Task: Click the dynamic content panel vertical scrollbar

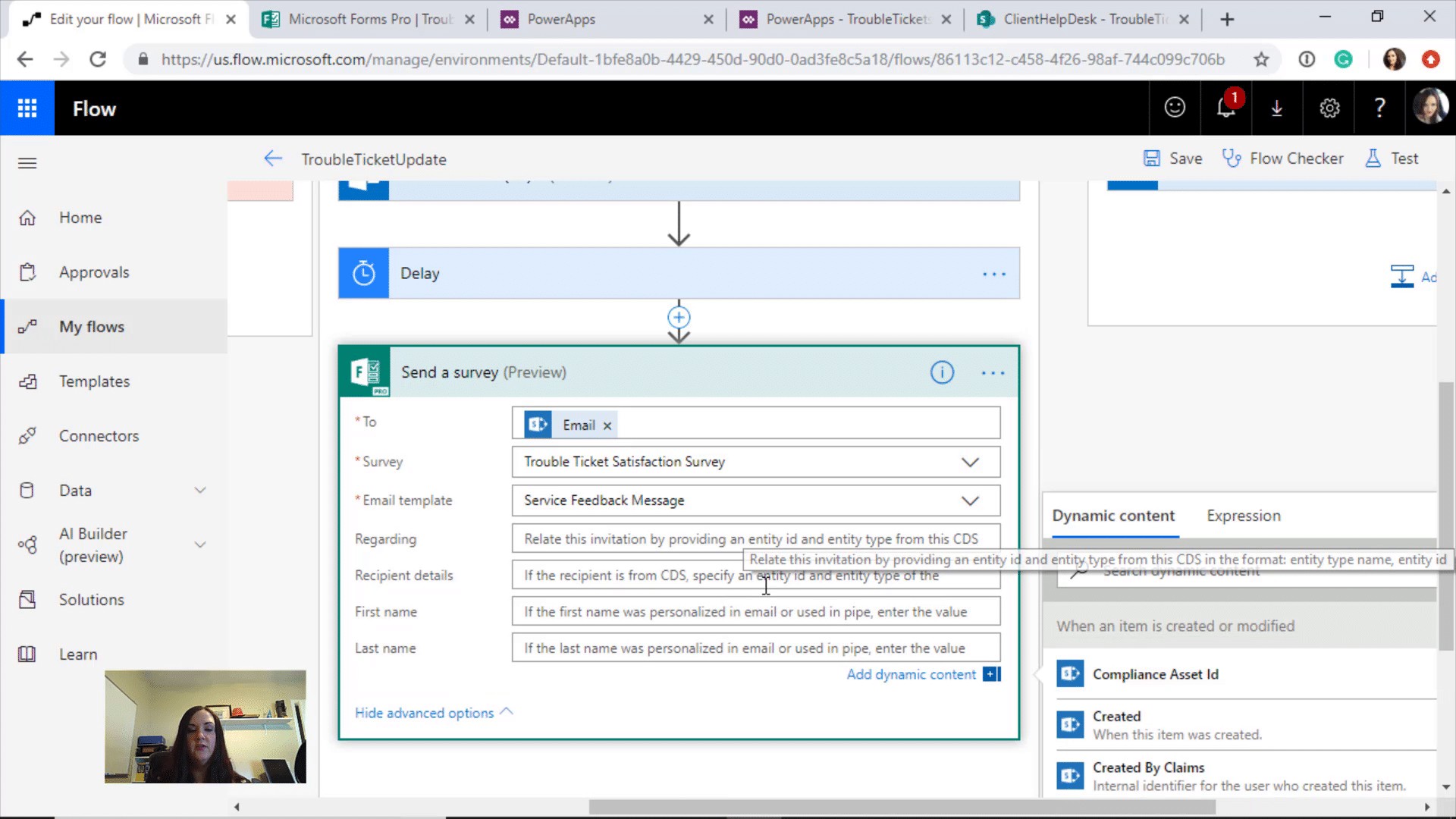Action: click(1445, 516)
